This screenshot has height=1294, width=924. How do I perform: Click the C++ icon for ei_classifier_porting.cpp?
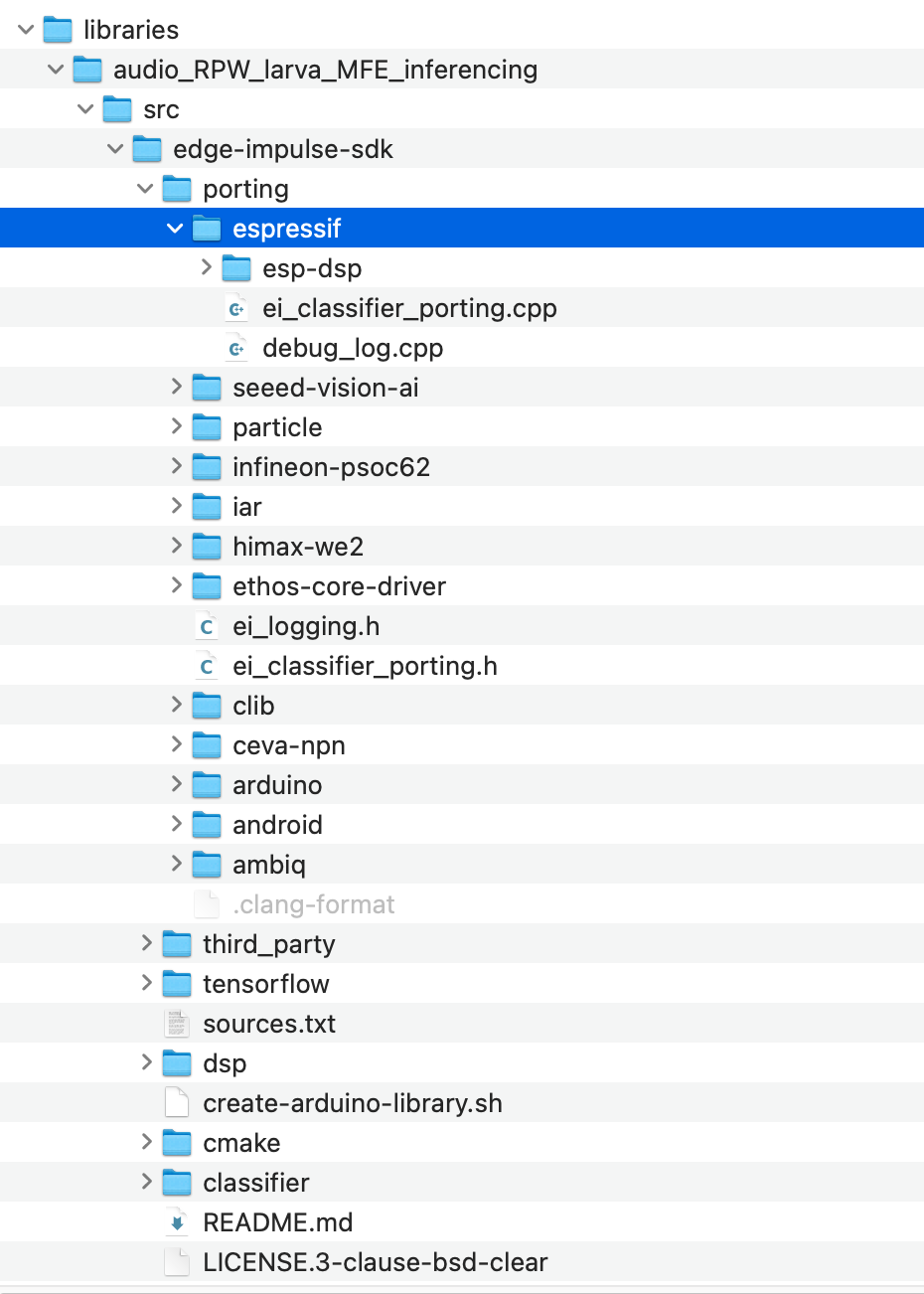[236, 308]
